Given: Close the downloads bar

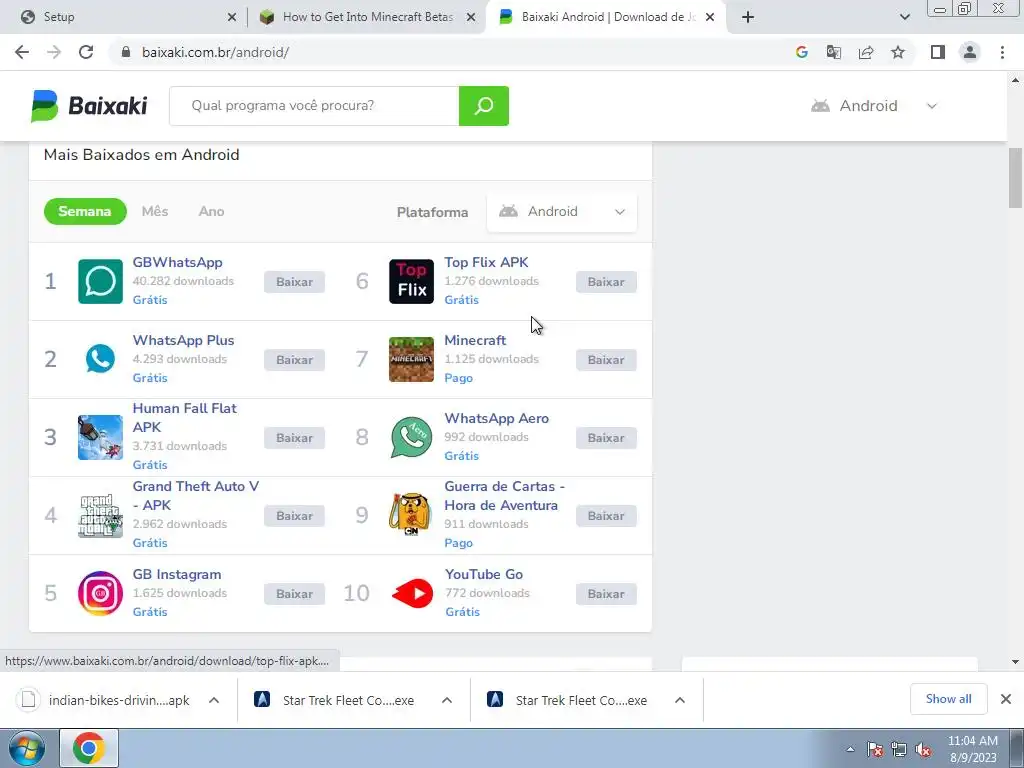Looking at the screenshot, I should pyautogui.click(x=1006, y=699).
